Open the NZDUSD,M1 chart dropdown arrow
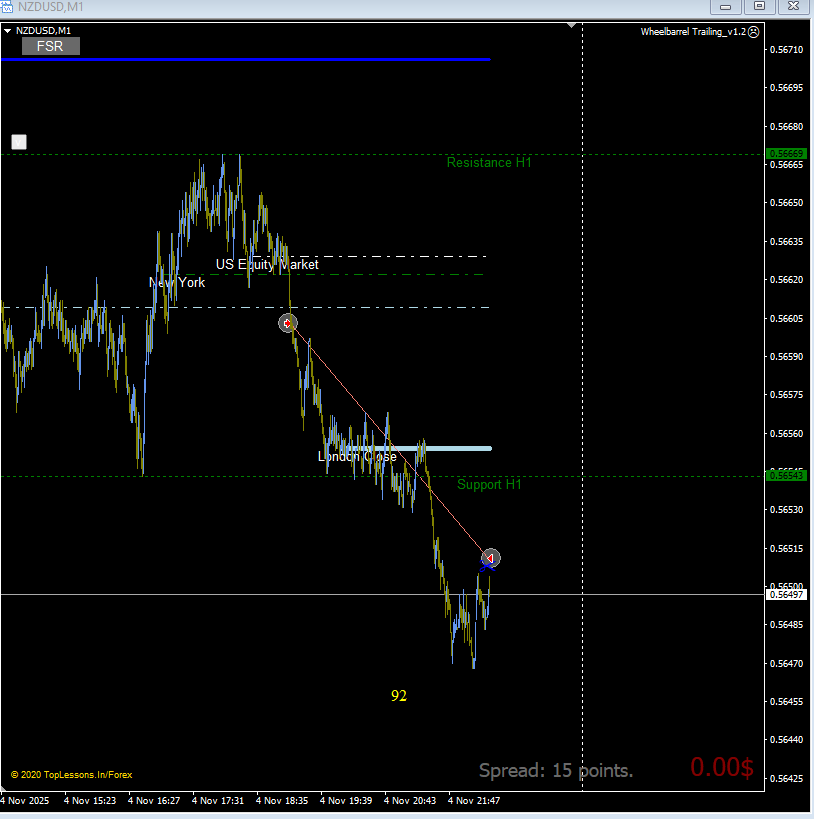The height and width of the screenshot is (819, 814). pyautogui.click(x=7, y=31)
